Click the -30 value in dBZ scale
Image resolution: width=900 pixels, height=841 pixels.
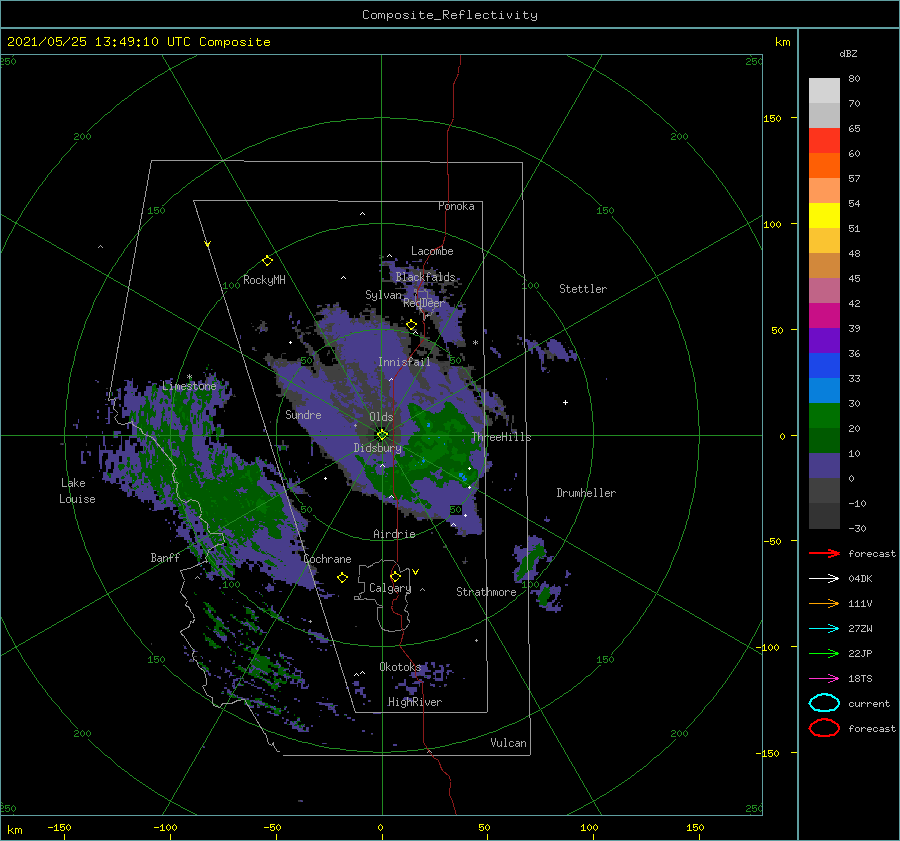tap(857, 528)
